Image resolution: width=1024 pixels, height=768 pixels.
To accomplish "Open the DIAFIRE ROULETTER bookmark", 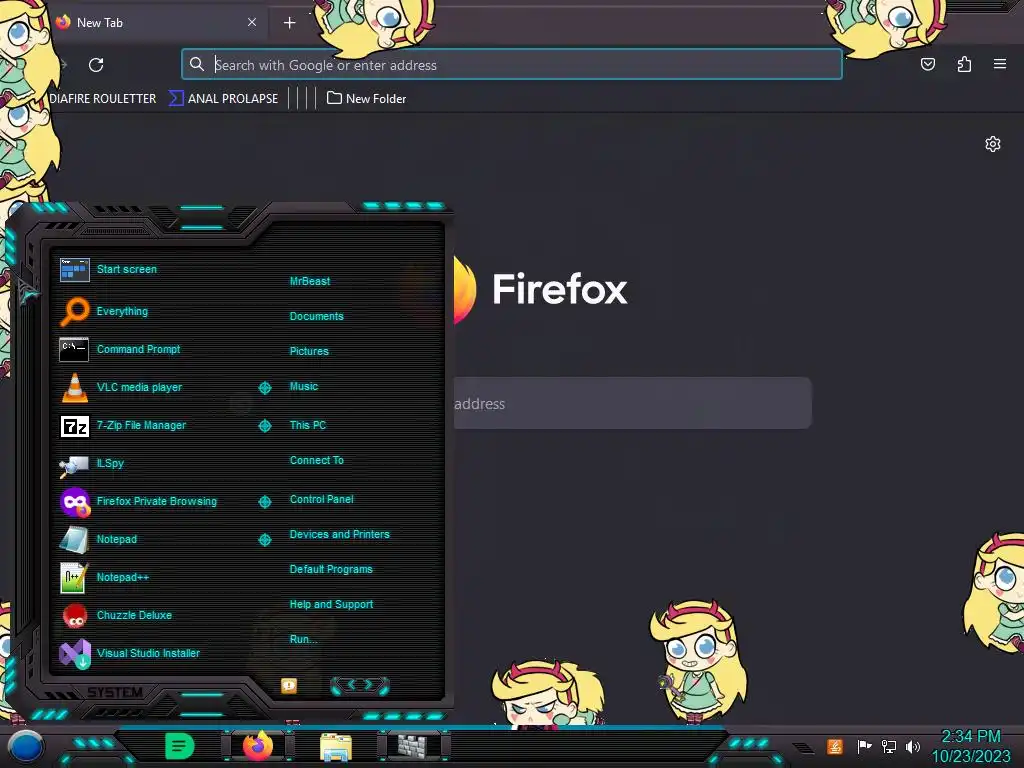I will coord(103,99).
